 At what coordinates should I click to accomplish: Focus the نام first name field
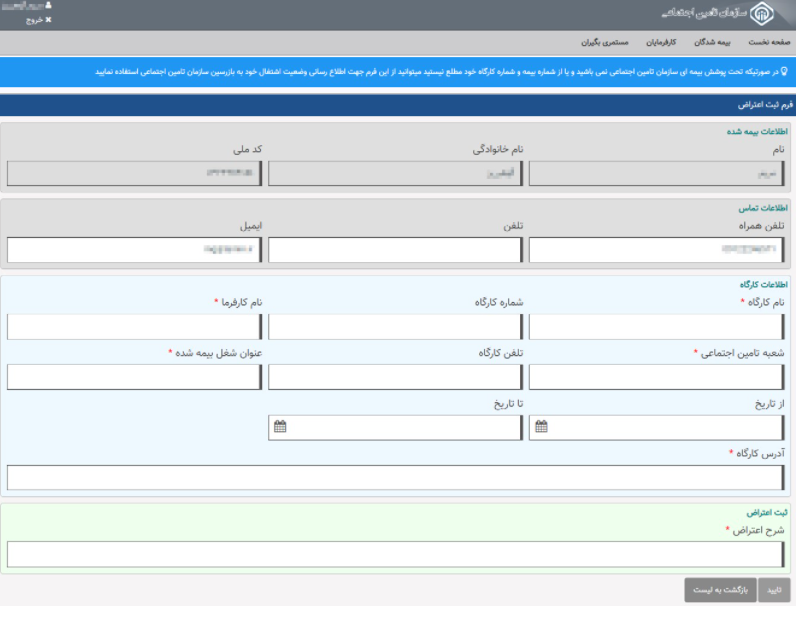(x=656, y=174)
